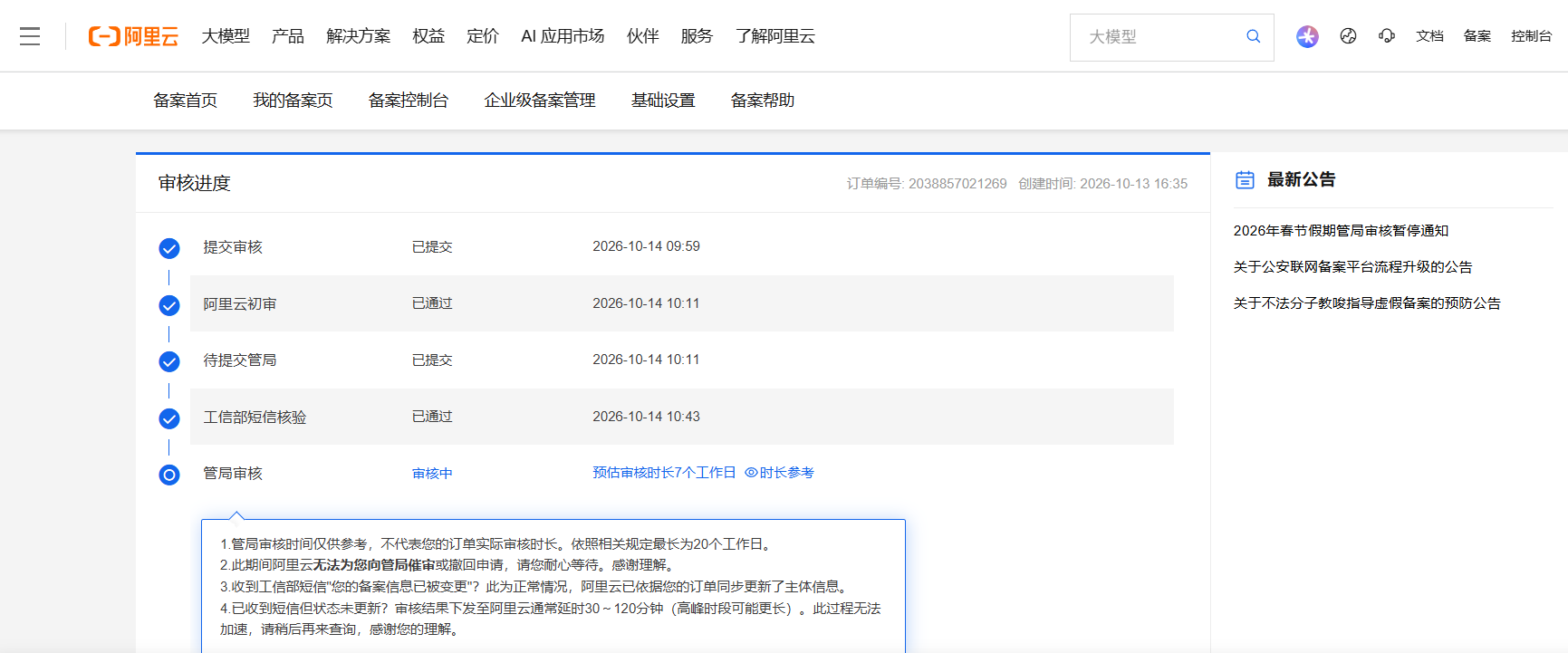Click the 审核中 status text
The height and width of the screenshot is (653, 1568).
[x=432, y=474]
